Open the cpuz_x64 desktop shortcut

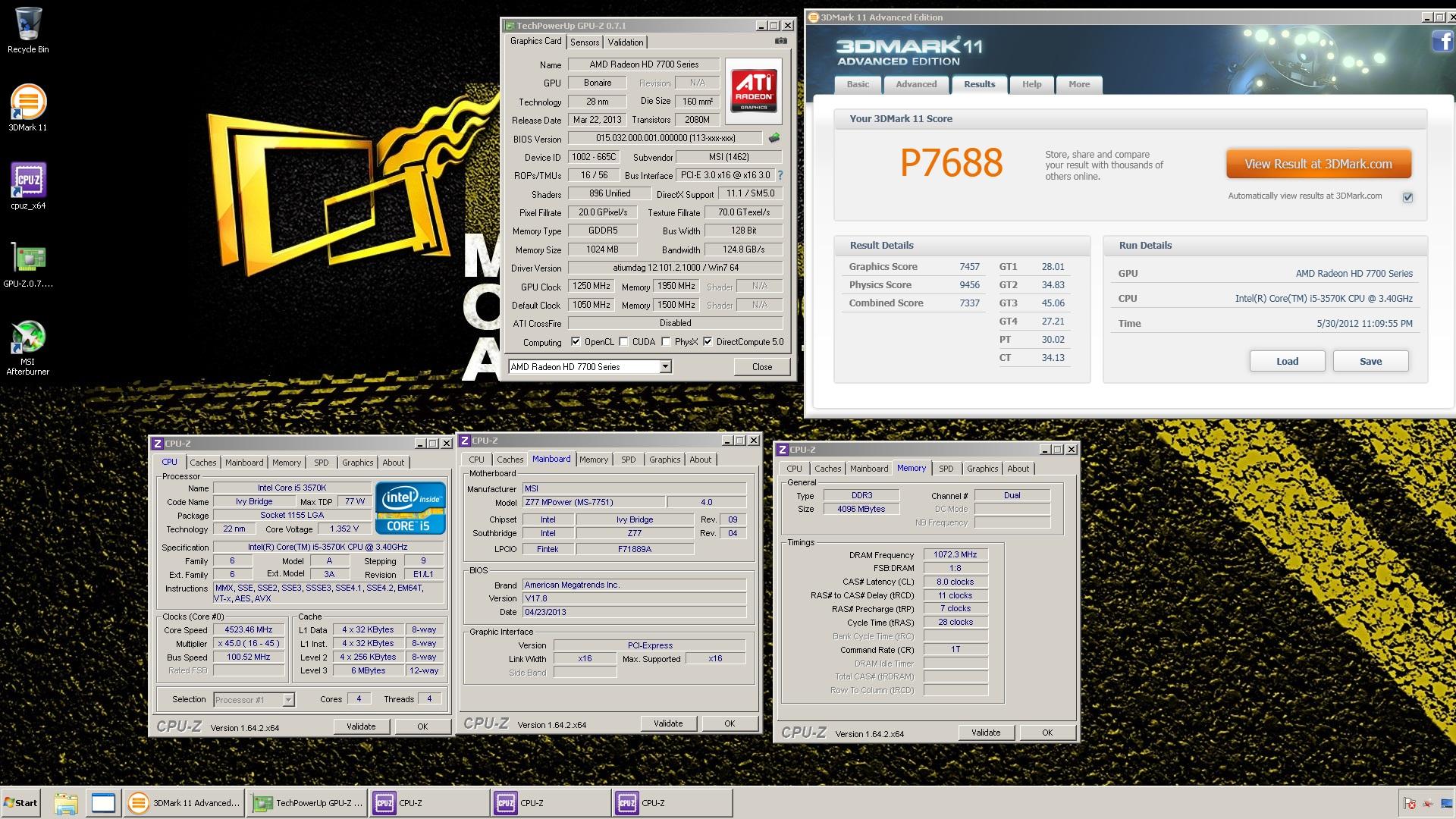(28, 186)
